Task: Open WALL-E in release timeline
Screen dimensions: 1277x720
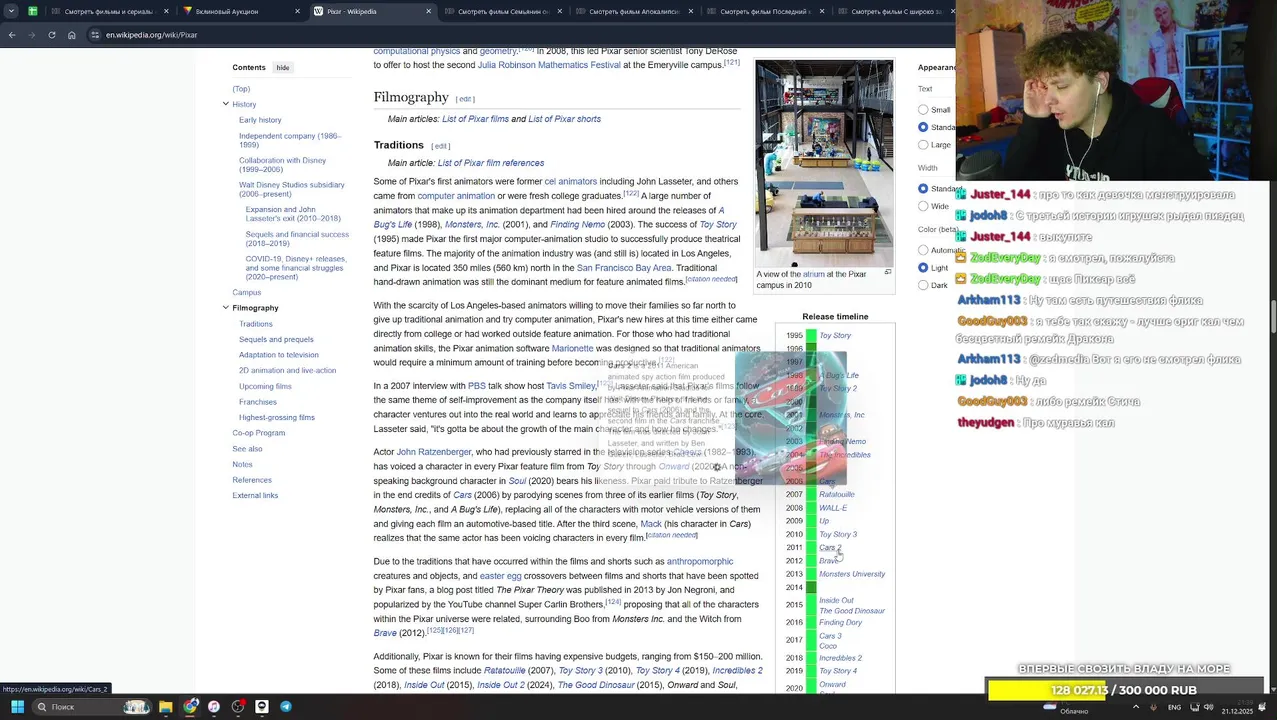Action: pyautogui.click(x=833, y=508)
